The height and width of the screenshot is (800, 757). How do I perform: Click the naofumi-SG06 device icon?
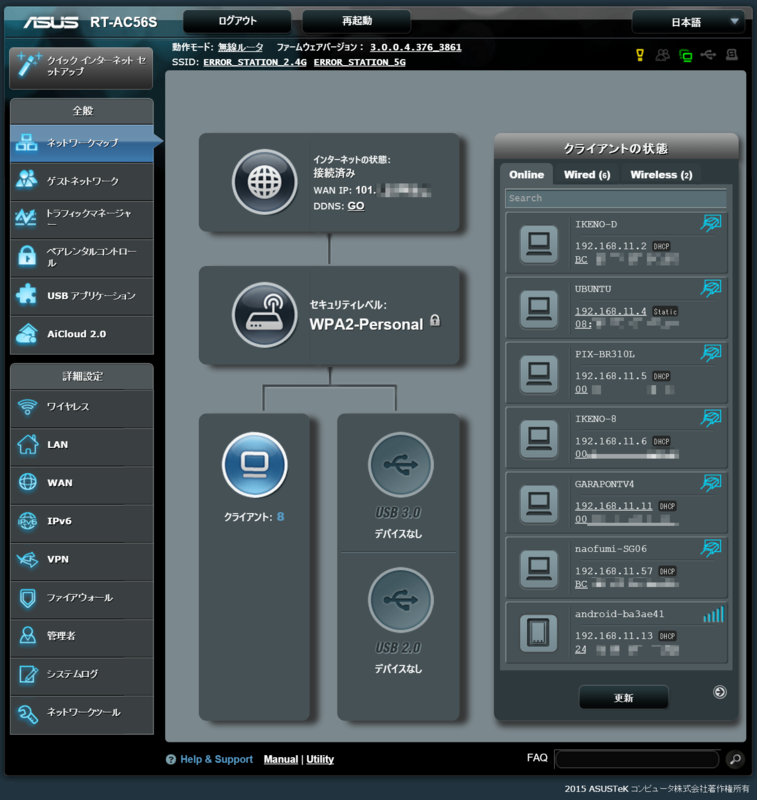(x=539, y=568)
